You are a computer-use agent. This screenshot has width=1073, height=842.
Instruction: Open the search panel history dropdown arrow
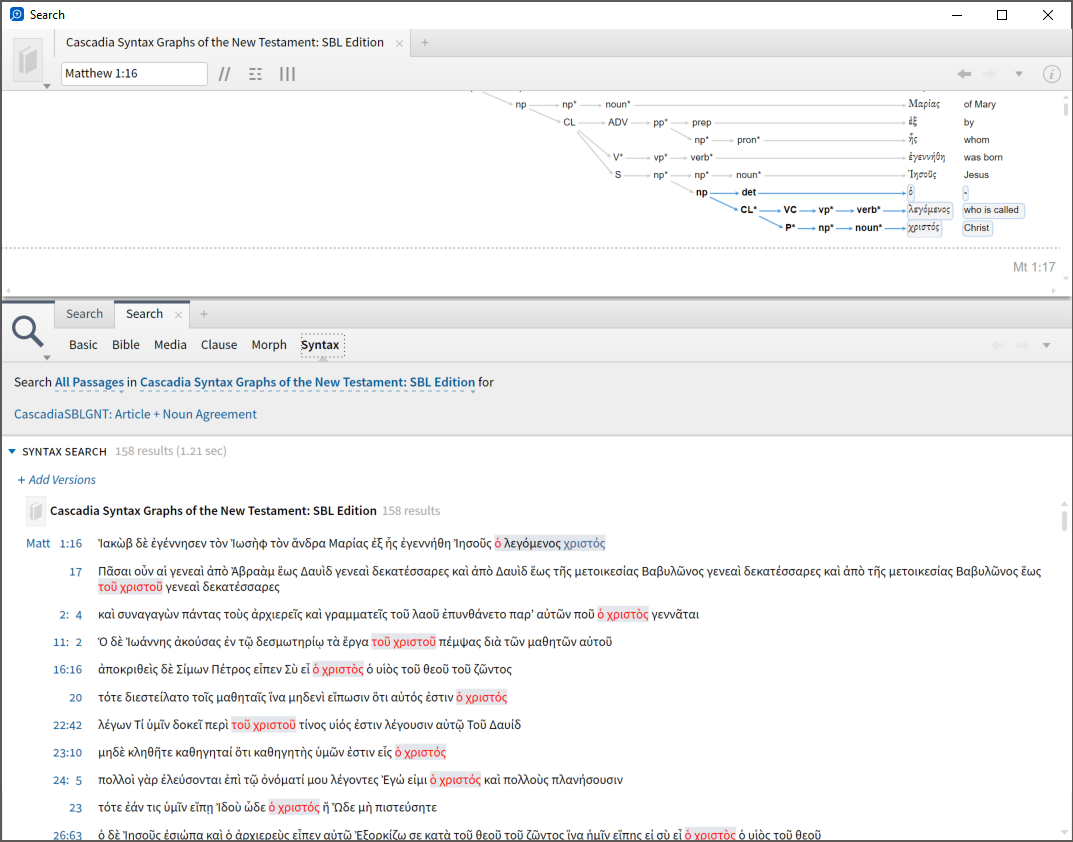point(1046,346)
